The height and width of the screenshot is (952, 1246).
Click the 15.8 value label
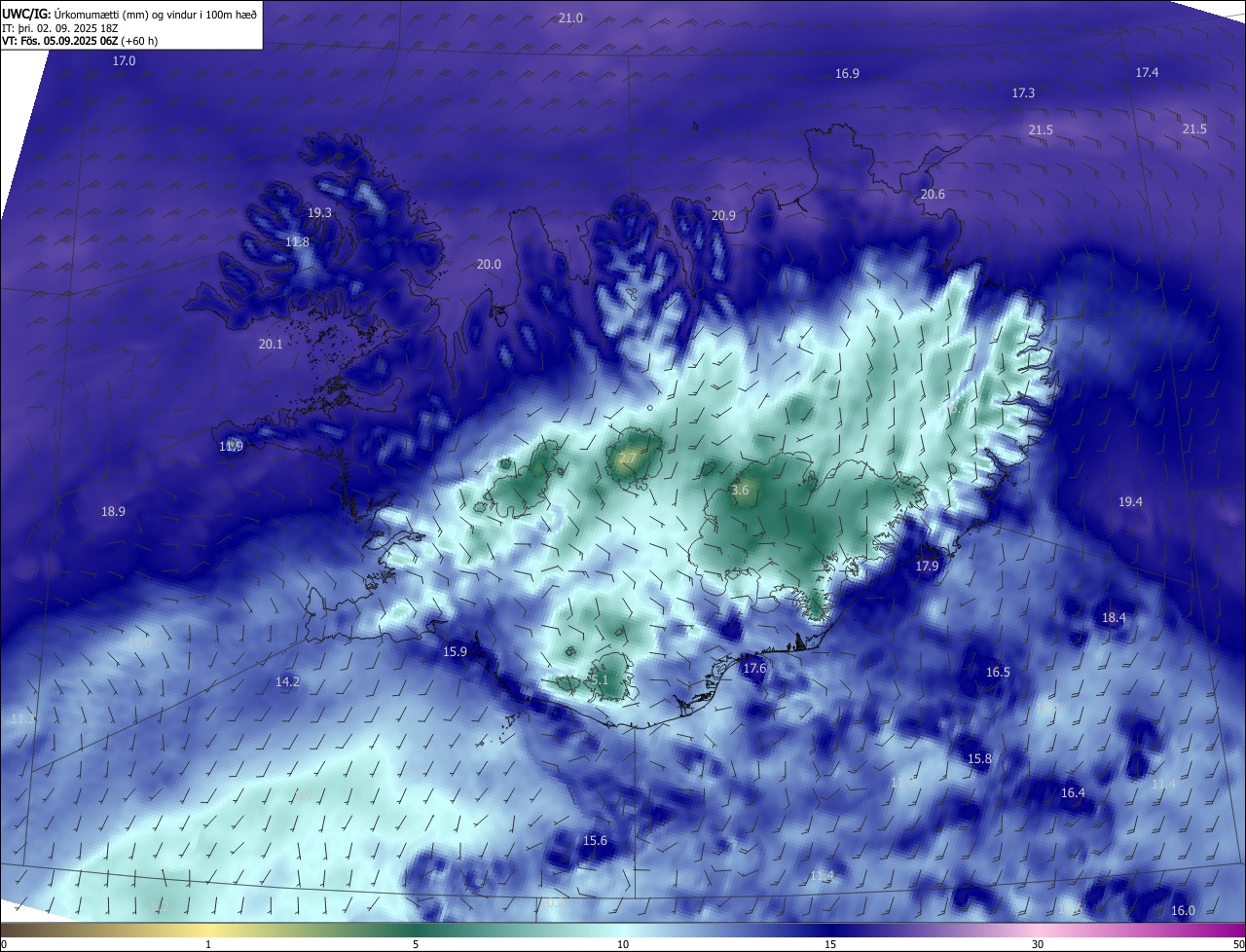[979, 759]
